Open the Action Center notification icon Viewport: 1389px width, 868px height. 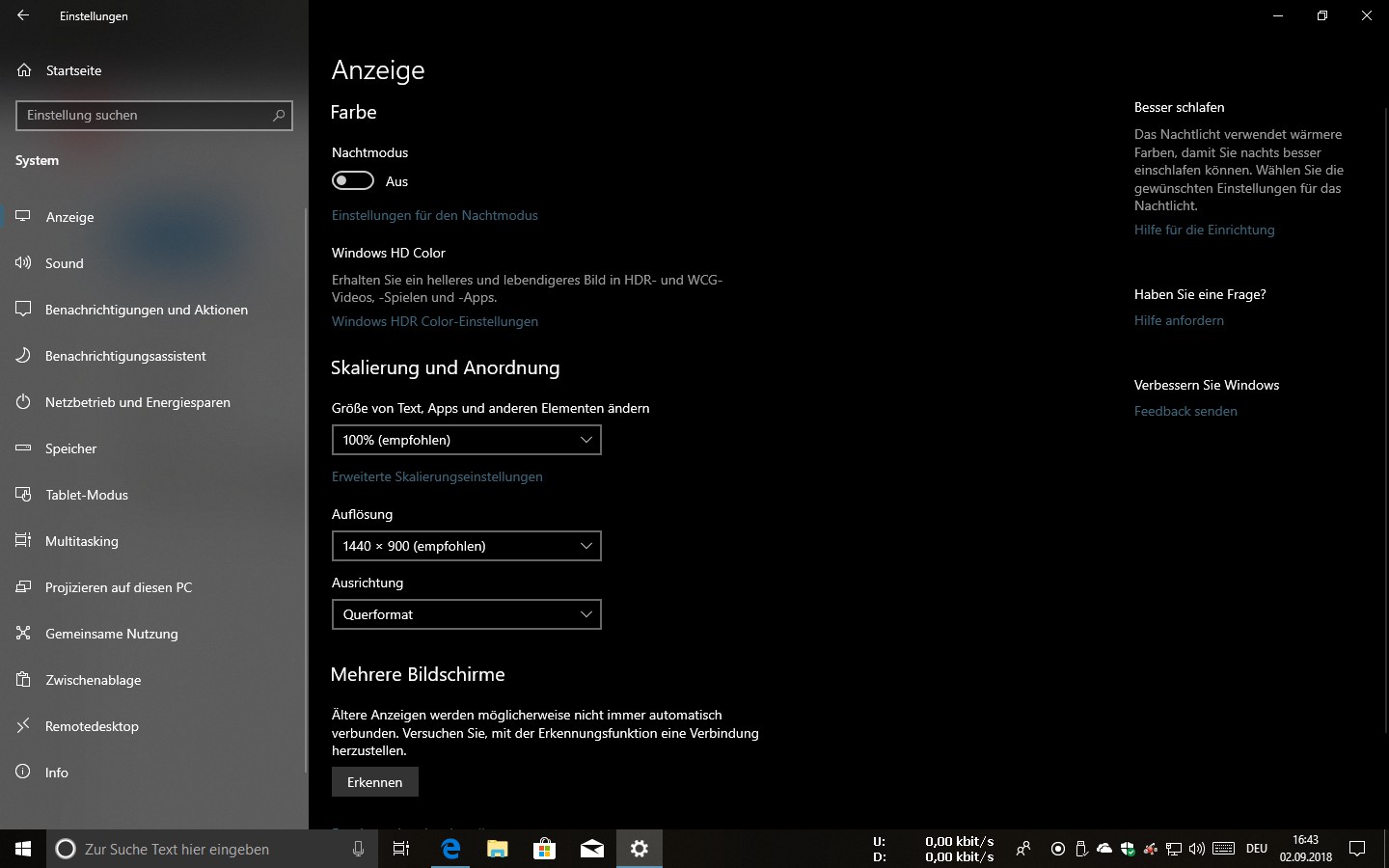1357,849
